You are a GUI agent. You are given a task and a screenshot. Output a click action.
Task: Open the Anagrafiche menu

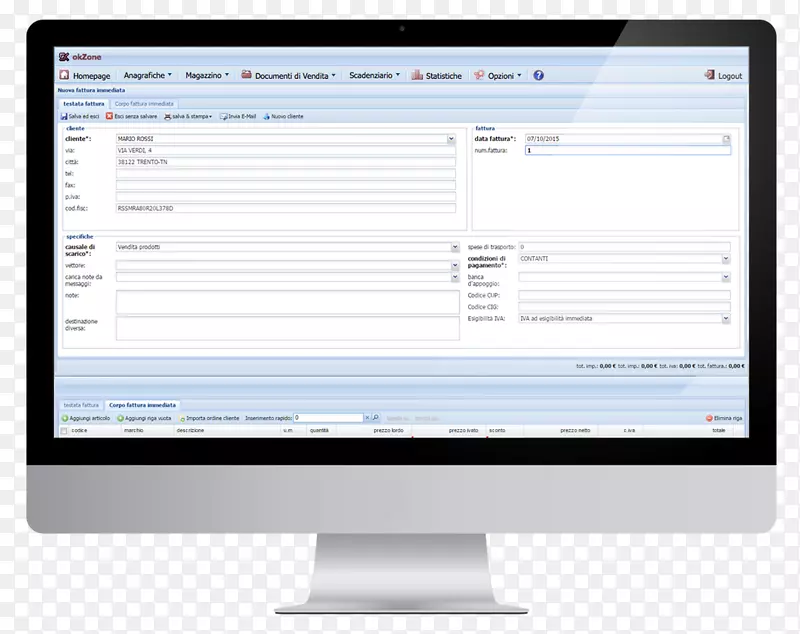tap(147, 75)
